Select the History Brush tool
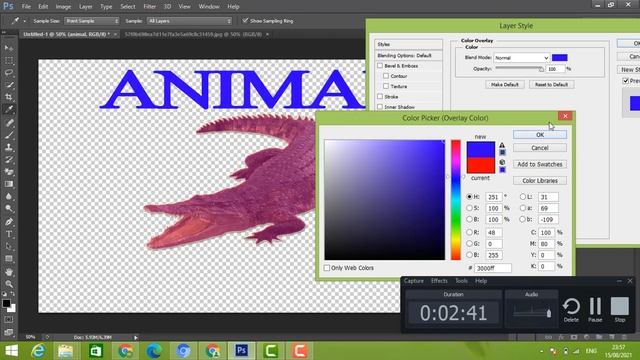 coord(9,160)
